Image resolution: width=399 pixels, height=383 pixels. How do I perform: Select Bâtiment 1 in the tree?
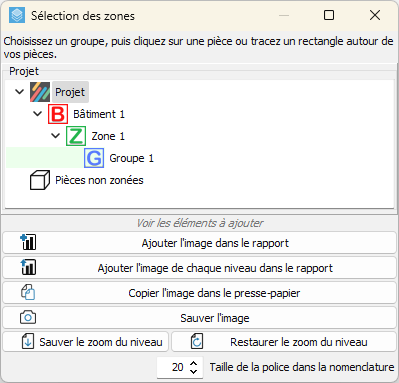99,114
